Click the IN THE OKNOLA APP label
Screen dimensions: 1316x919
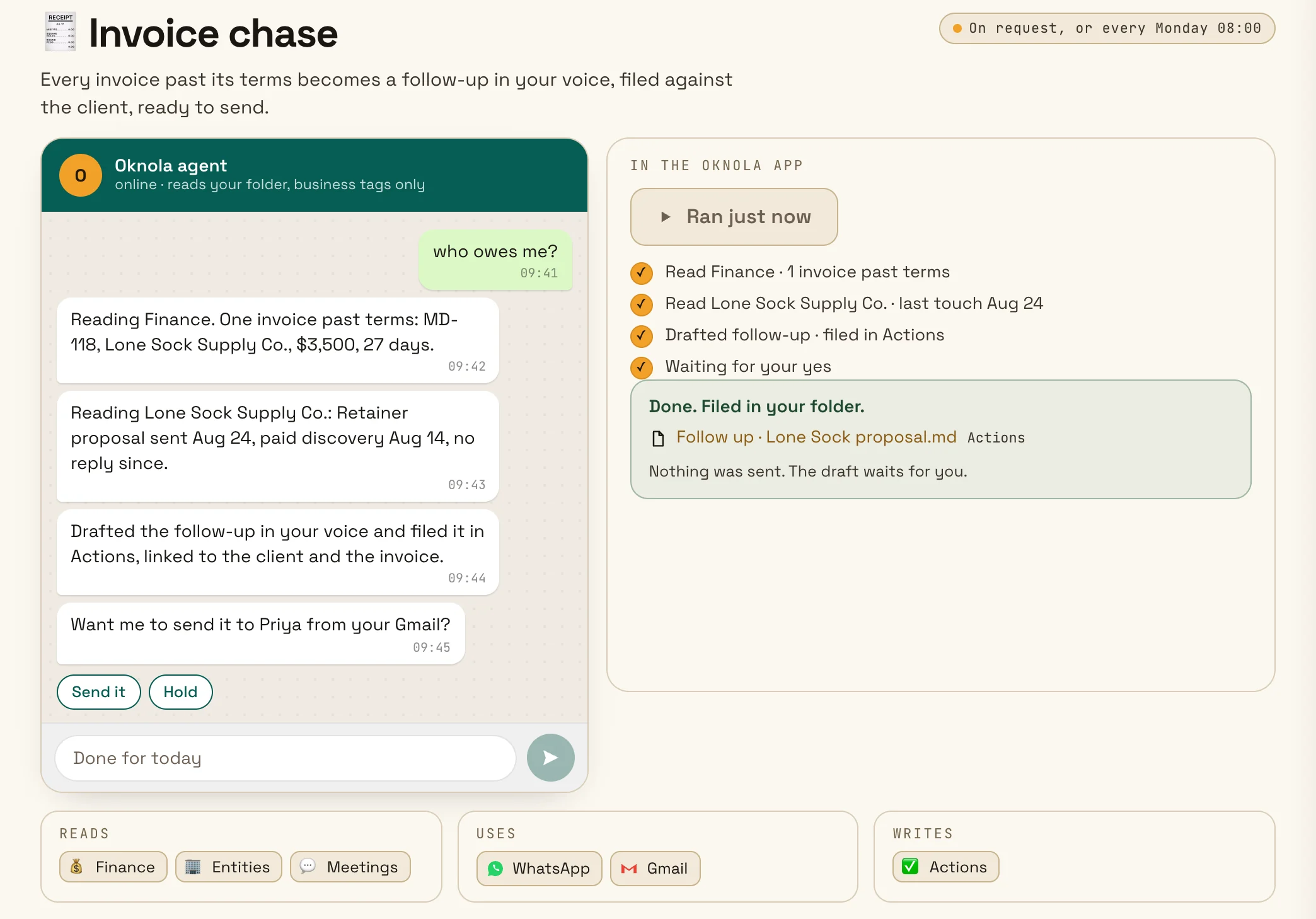tap(717, 166)
